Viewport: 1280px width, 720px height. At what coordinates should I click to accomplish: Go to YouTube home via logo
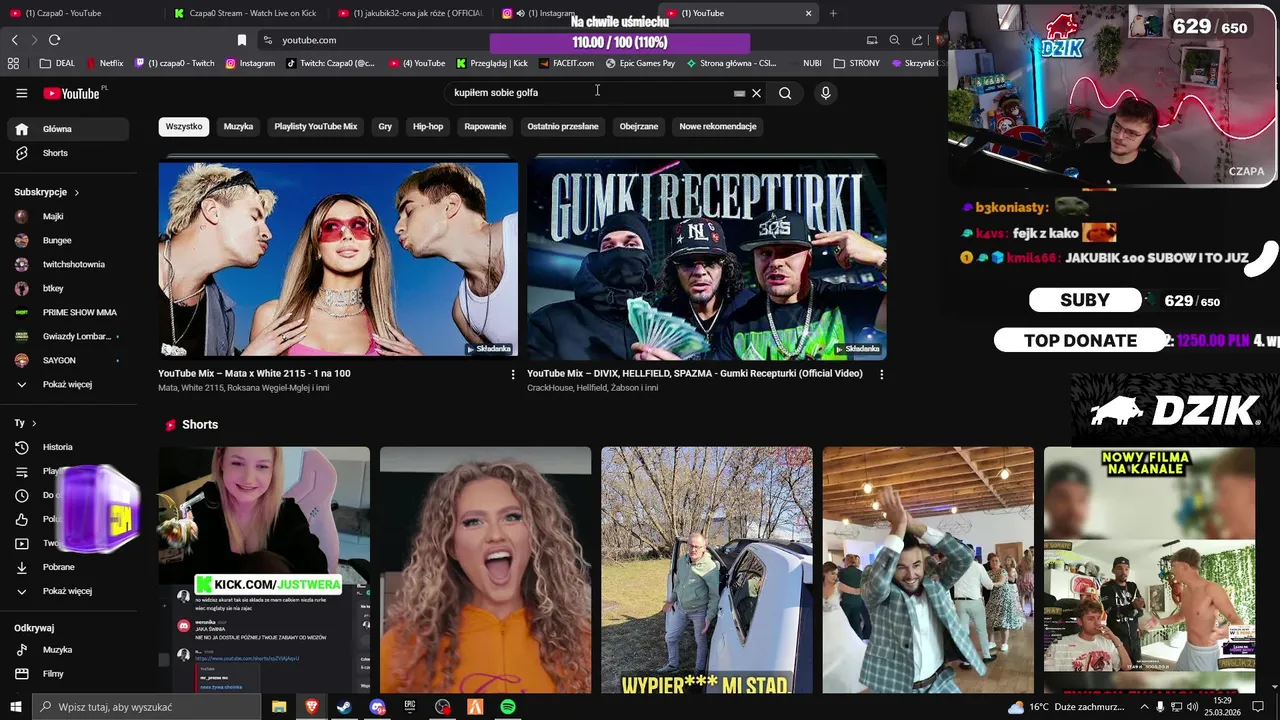(x=72, y=93)
